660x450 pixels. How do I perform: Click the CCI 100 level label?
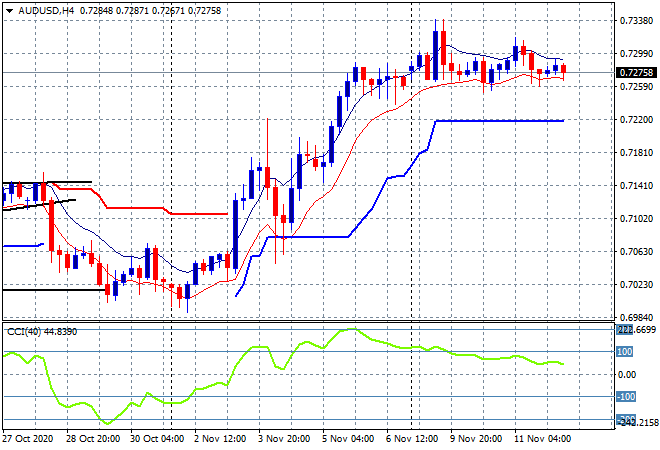pos(625,351)
